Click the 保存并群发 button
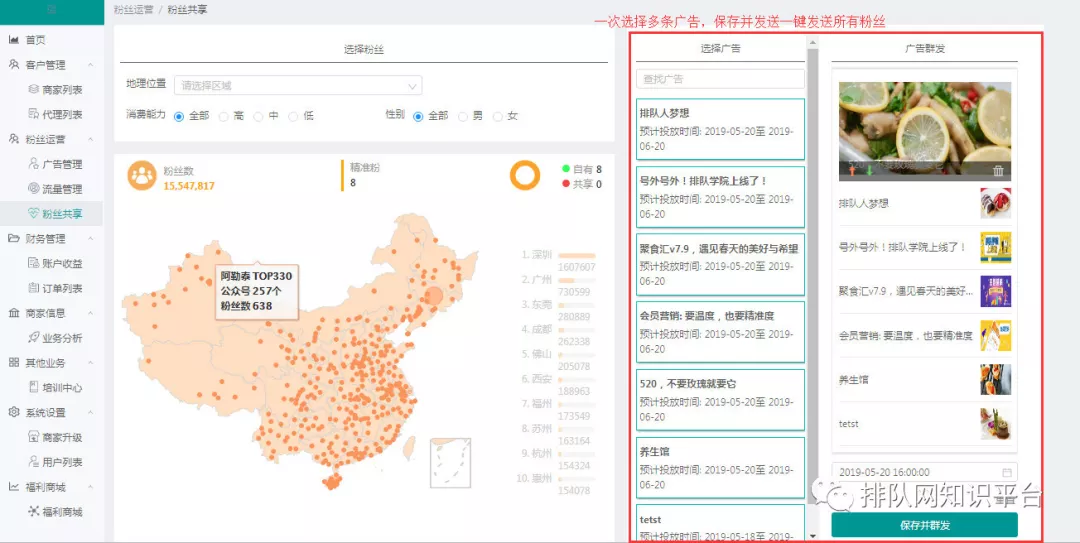 click(924, 525)
